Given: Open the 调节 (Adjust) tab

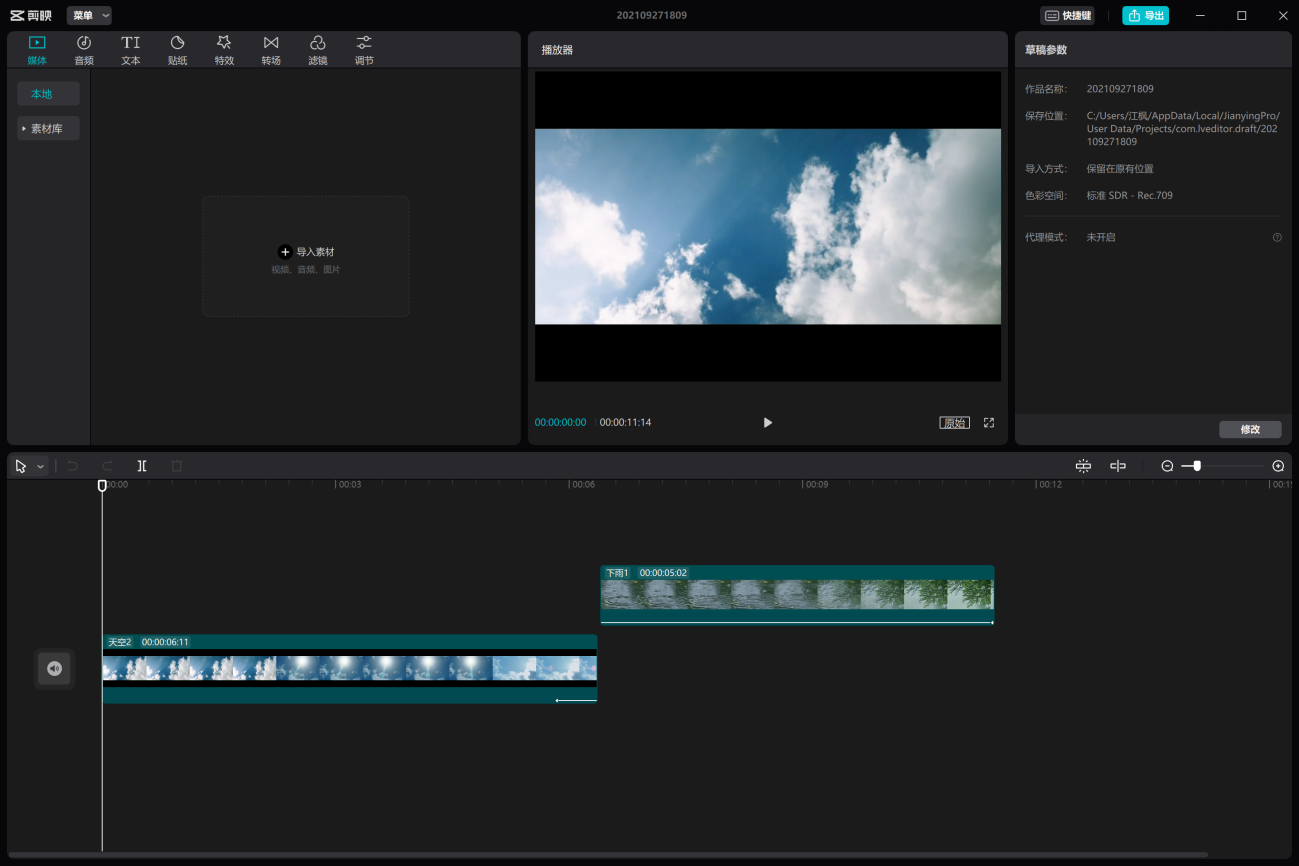Looking at the screenshot, I should [x=364, y=50].
